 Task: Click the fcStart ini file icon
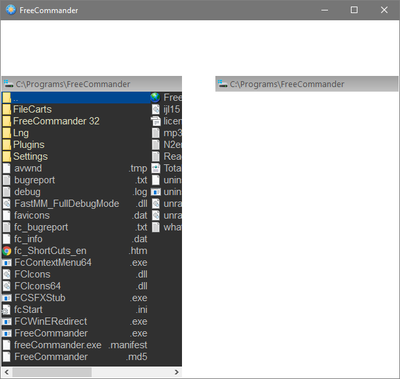[x=7, y=310]
